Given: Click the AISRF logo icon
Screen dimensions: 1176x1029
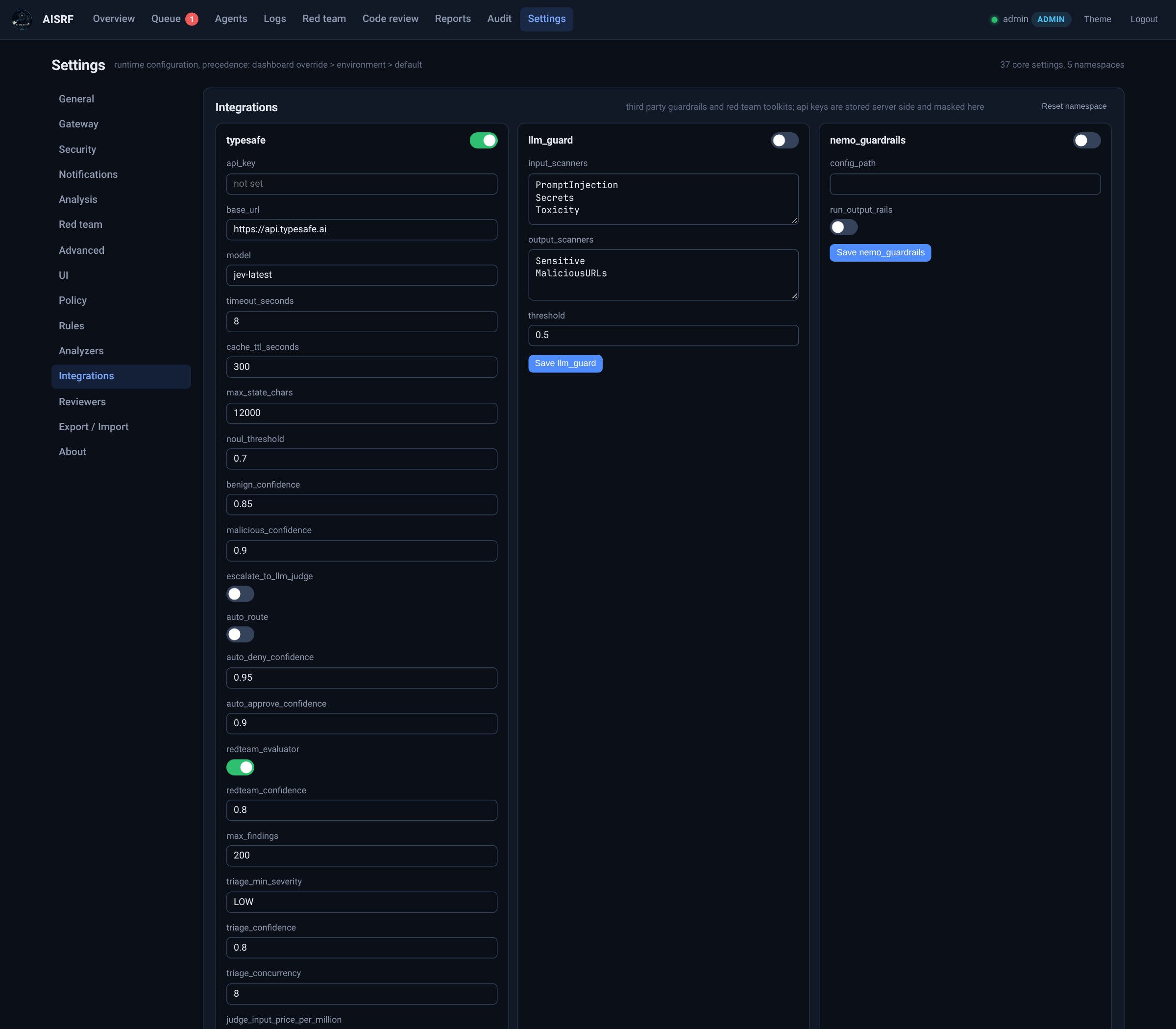Looking at the screenshot, I should (22, 19).
